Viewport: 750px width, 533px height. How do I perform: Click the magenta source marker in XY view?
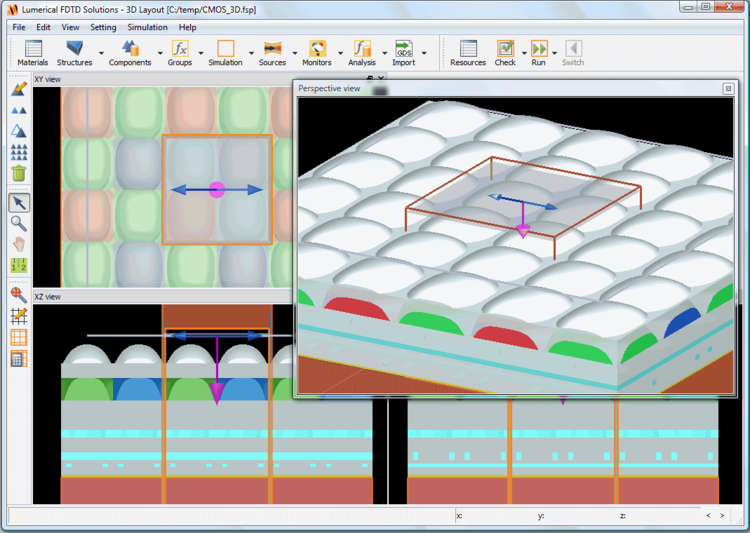tap(216, 189)
